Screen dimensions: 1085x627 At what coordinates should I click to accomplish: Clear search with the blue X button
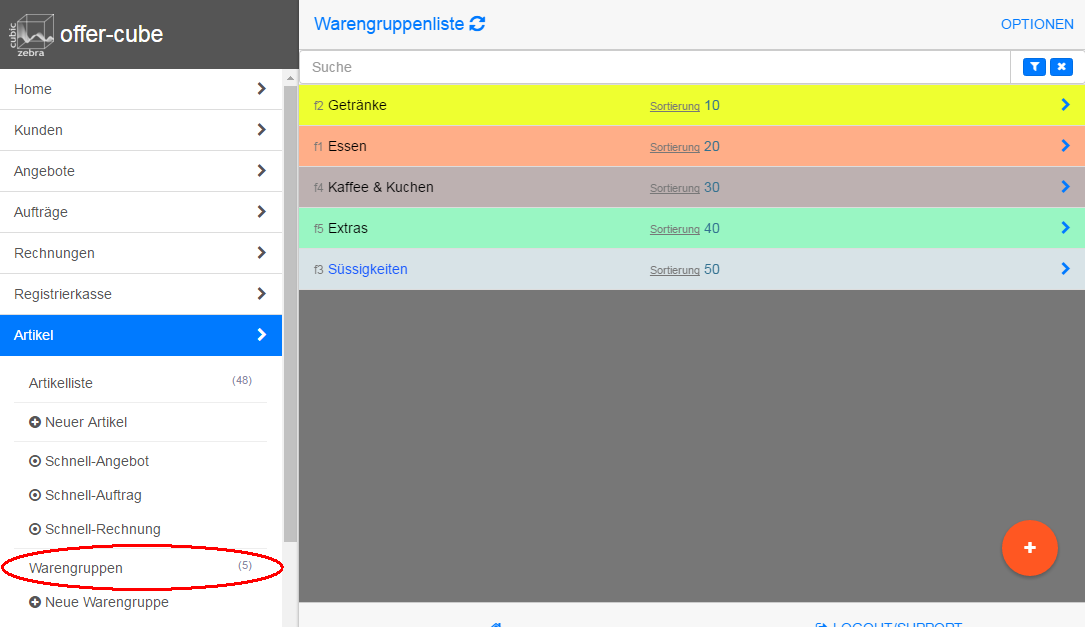point(1061,67)
